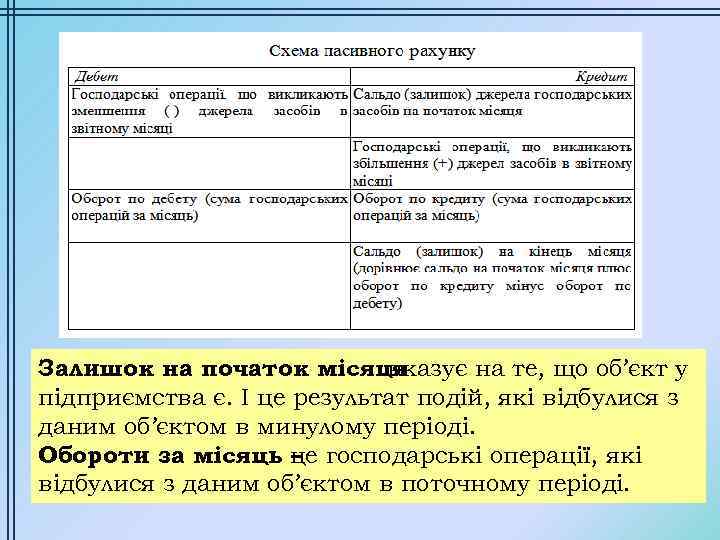
Task: Click cell 'Сальдо (залишок) джерела господарських засобів'
Action: tap(492, 111)
